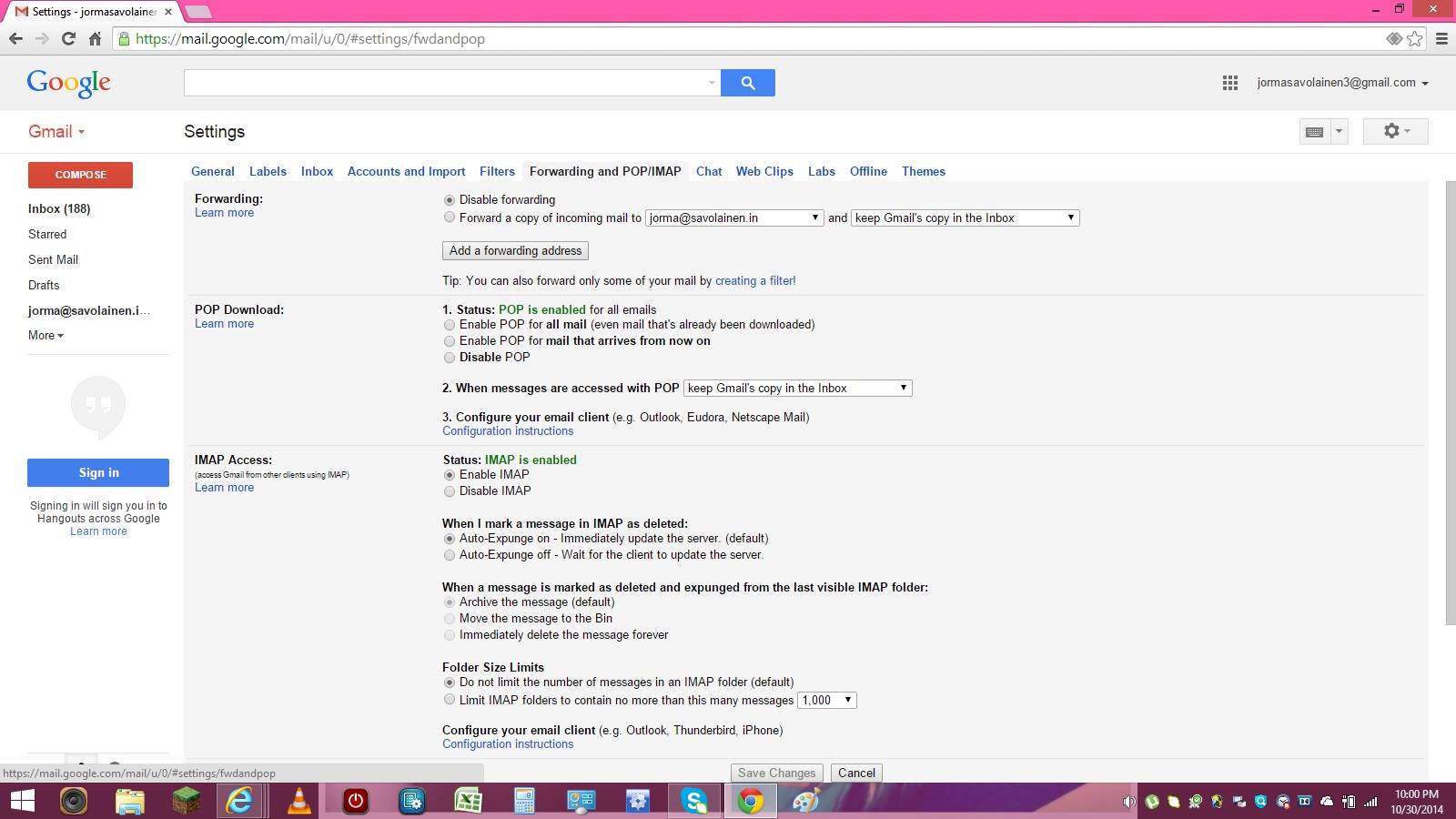Expand the More labels list
This screenshot has width=1456, height=819.
pos(45,335)
